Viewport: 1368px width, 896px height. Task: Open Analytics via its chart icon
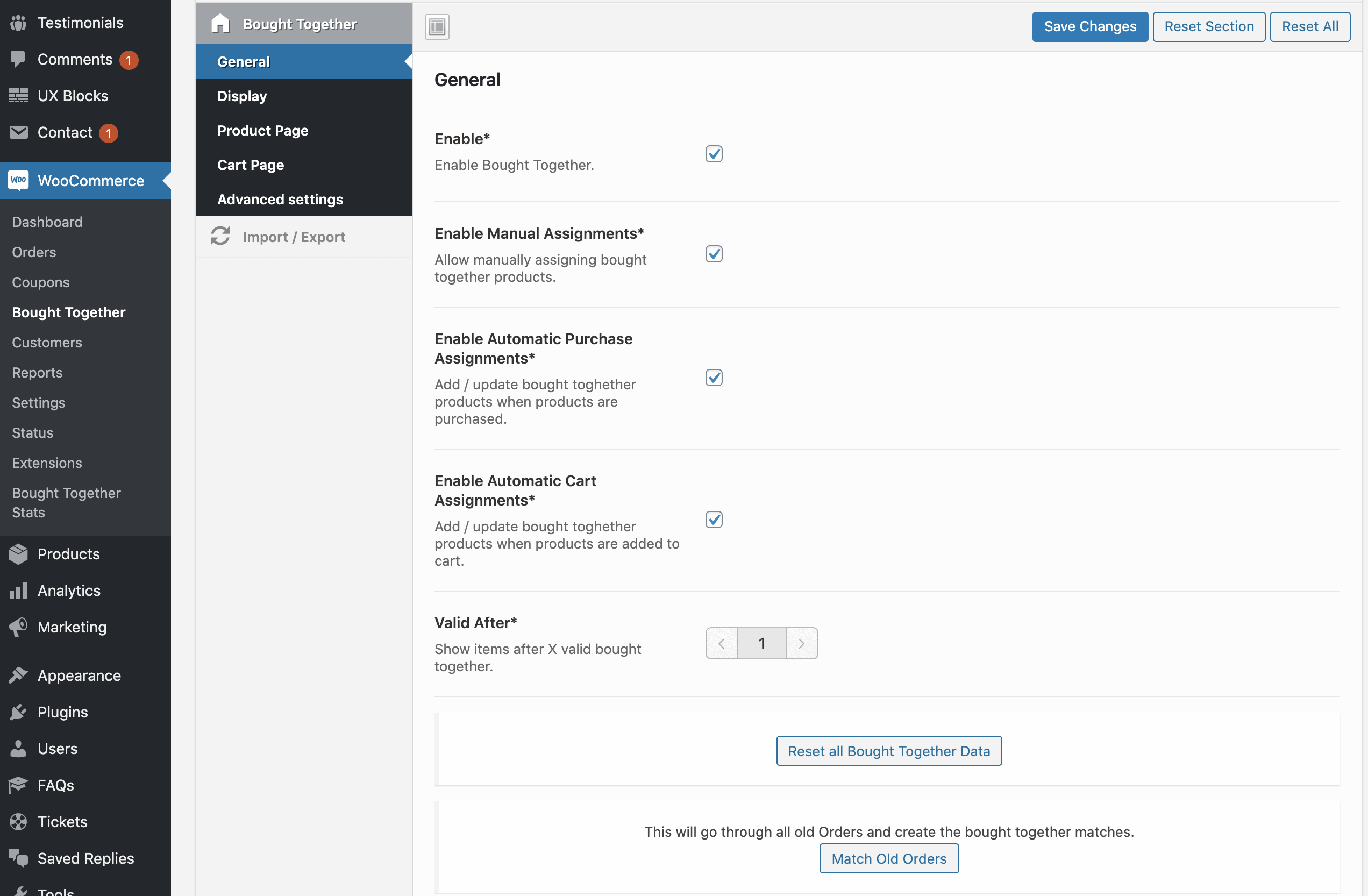tap(19, 590)
